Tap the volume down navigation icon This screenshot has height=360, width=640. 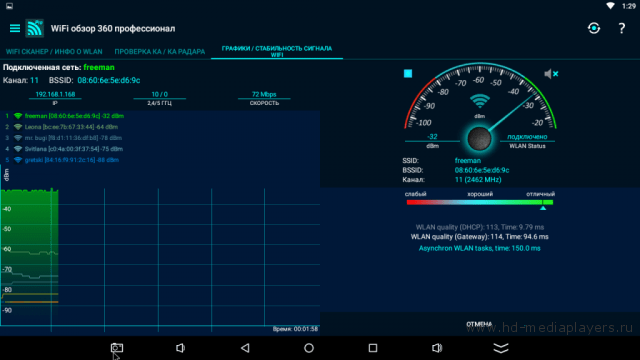[180, 348]
